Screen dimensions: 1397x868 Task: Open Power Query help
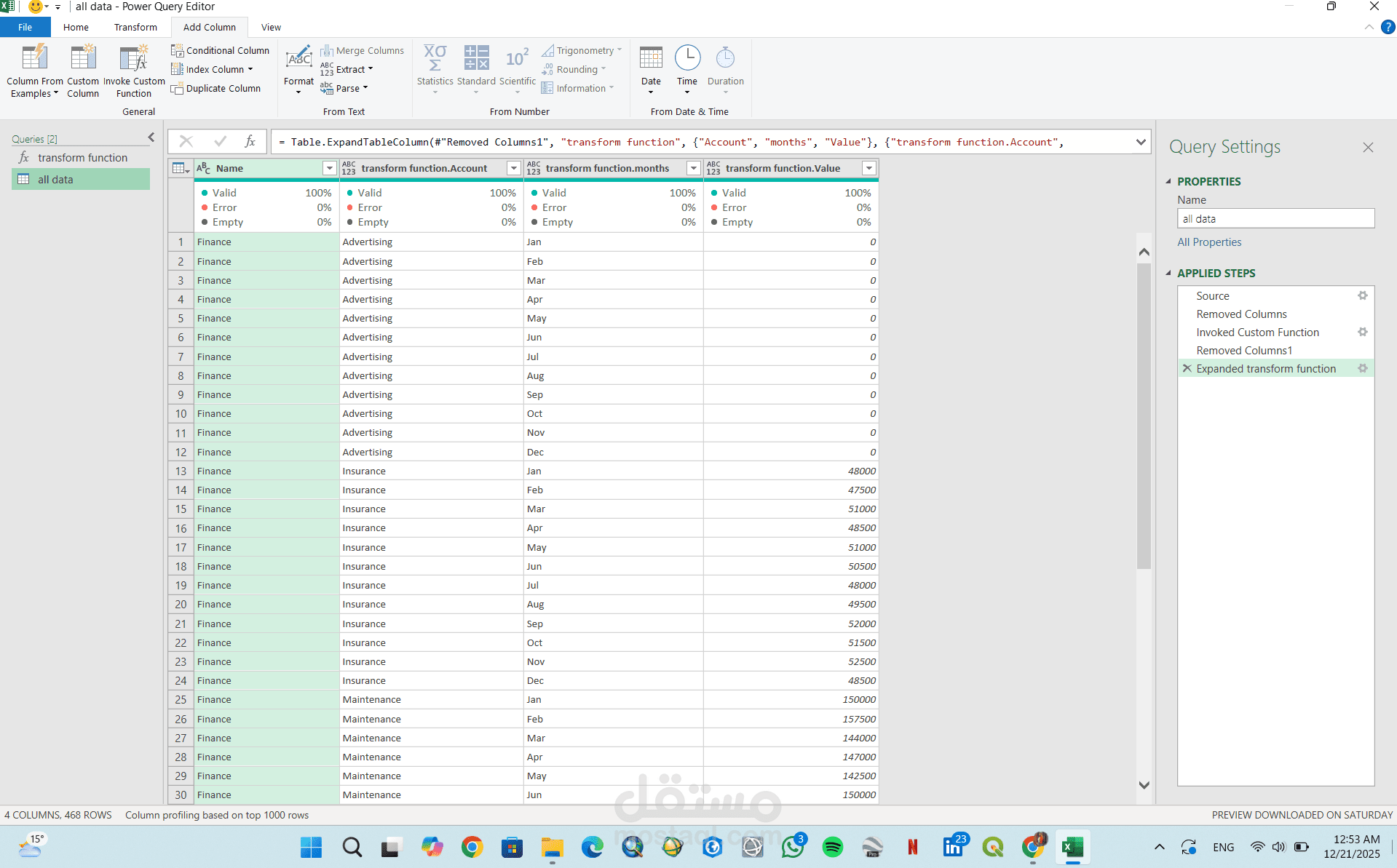[1388, 27]
